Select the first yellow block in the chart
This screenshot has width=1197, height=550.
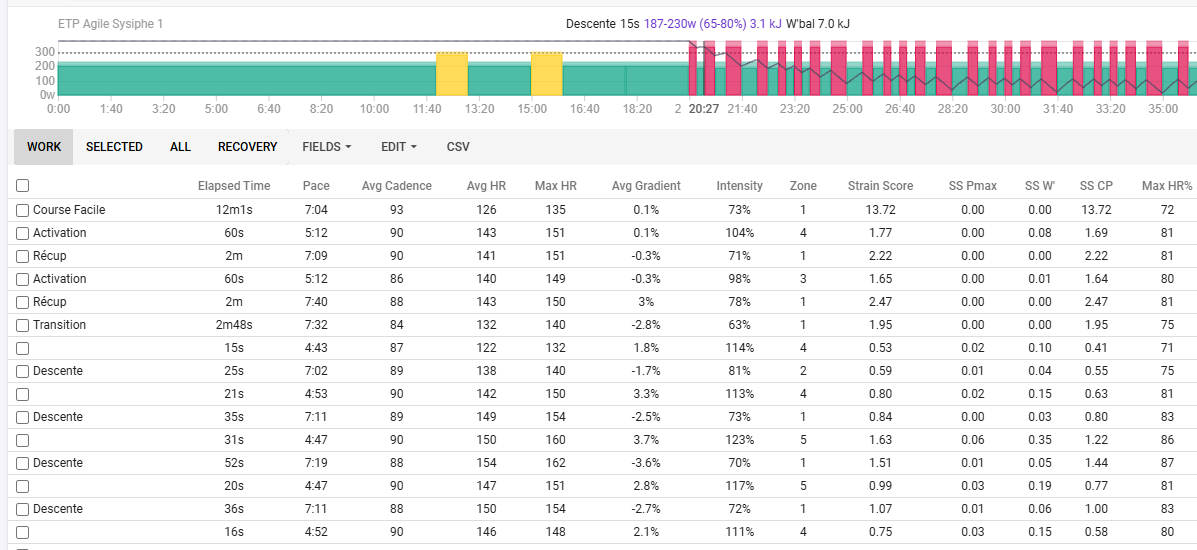pos(452,73)
